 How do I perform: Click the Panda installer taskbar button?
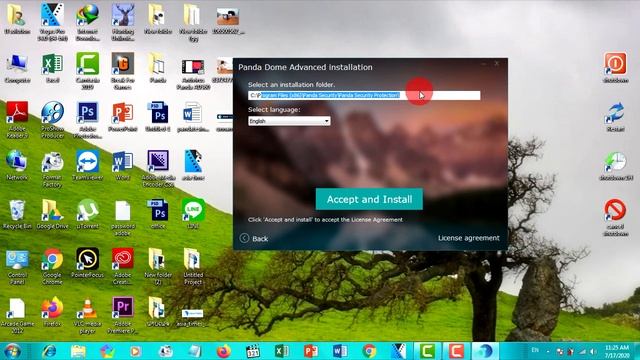(485, 351)
